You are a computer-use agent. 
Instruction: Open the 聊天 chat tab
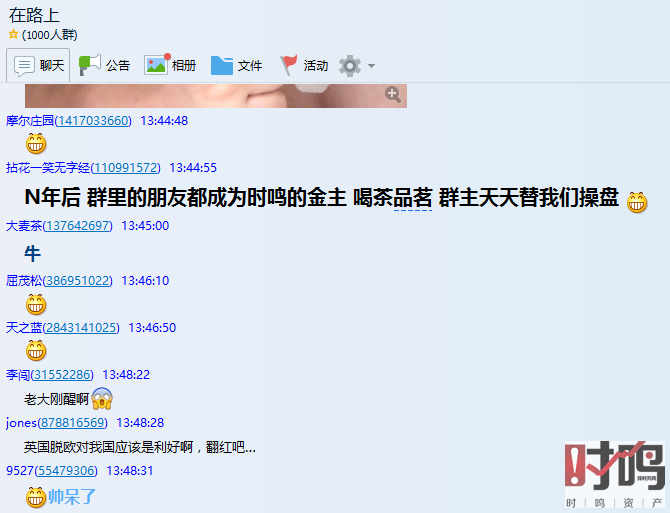38,65
